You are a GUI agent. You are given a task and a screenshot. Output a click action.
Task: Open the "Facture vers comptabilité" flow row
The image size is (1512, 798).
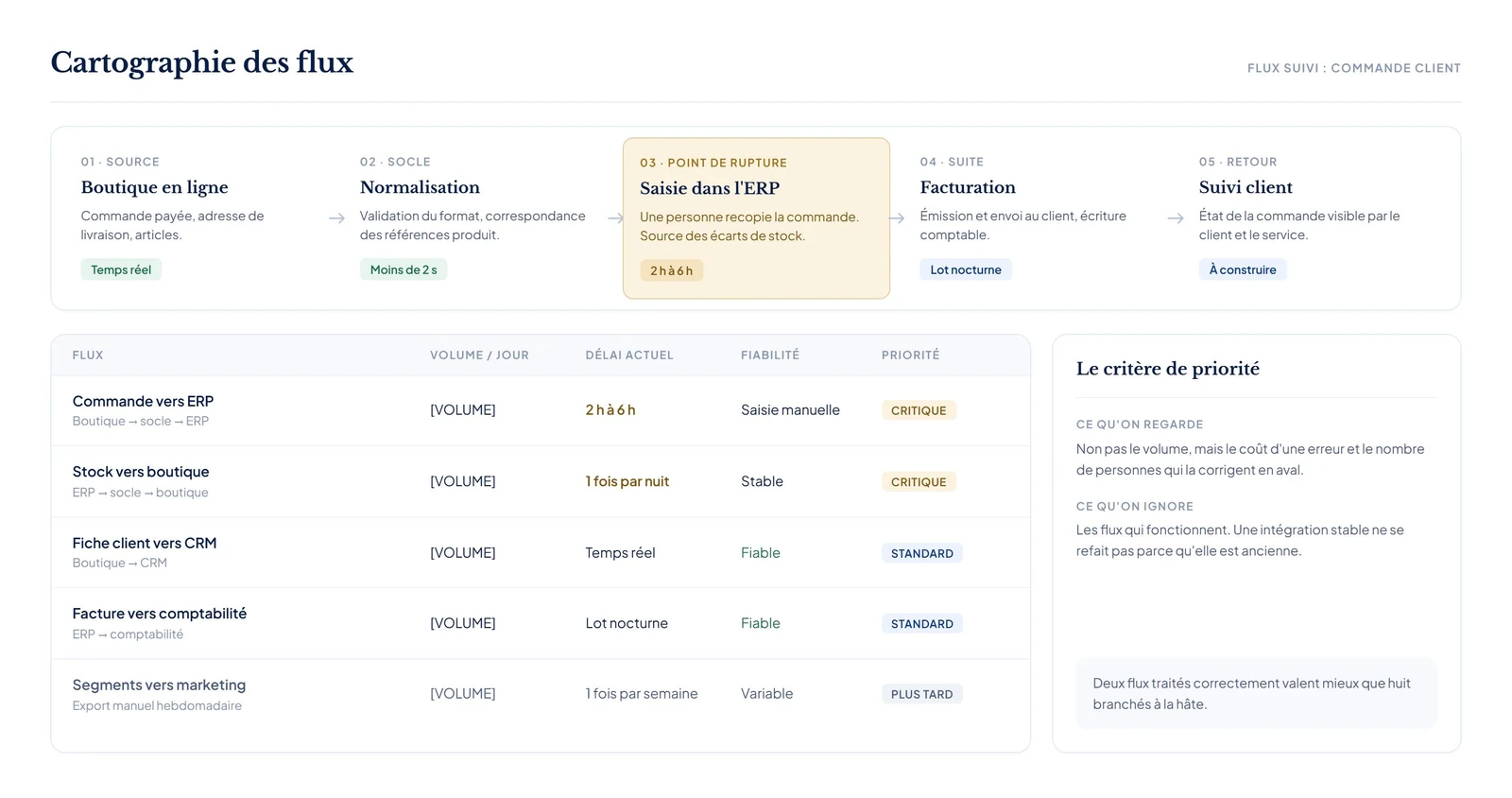tap(541, 623)
